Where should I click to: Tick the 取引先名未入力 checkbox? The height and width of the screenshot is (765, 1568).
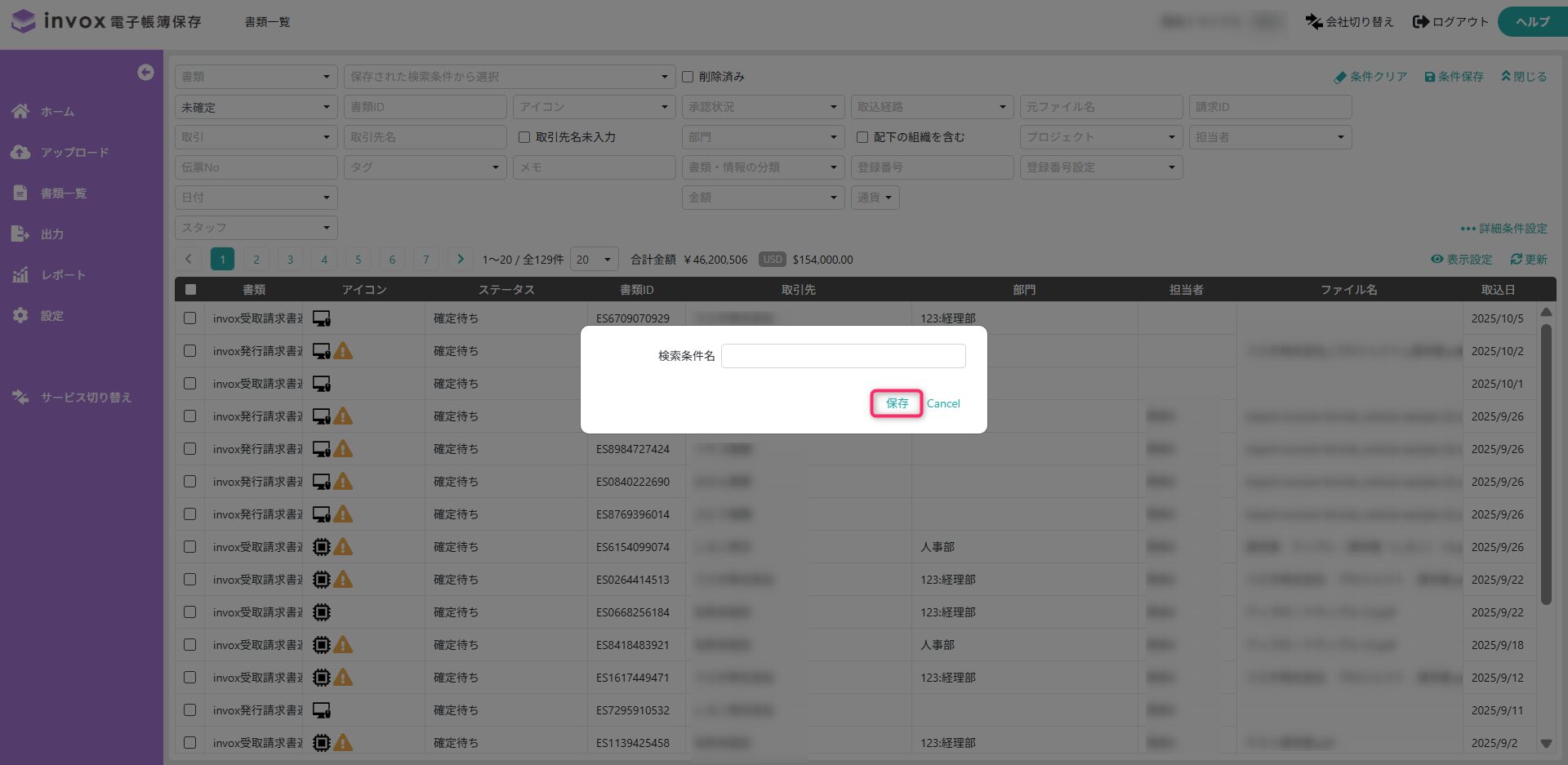(524, 137)
